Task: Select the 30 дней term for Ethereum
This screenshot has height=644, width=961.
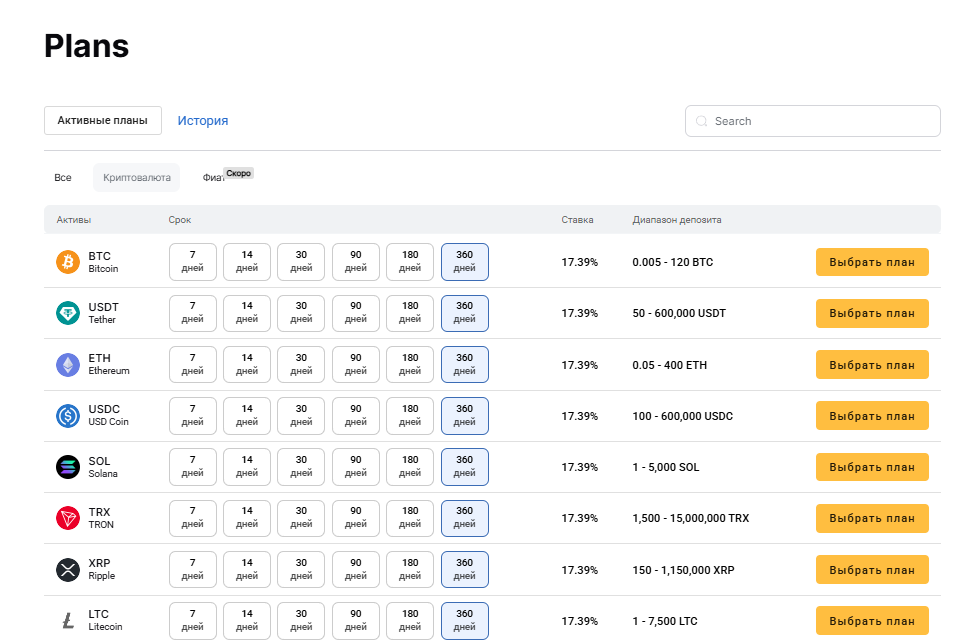Action: 301,364
